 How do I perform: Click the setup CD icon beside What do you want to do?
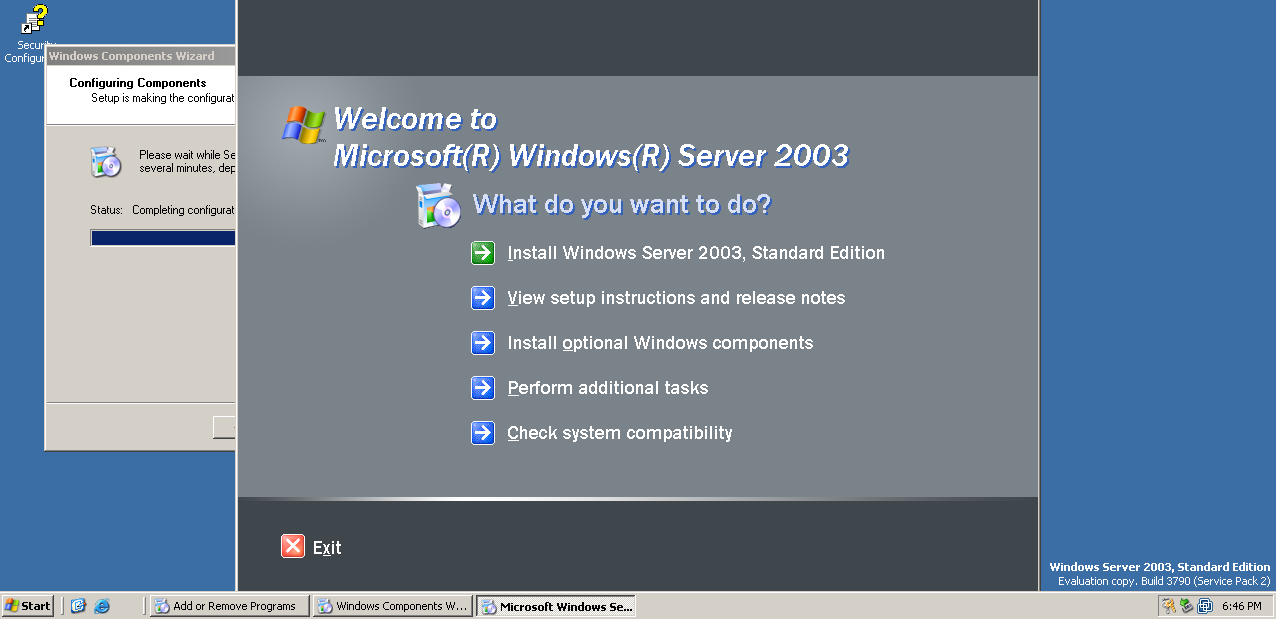click(x=438, y=206)
